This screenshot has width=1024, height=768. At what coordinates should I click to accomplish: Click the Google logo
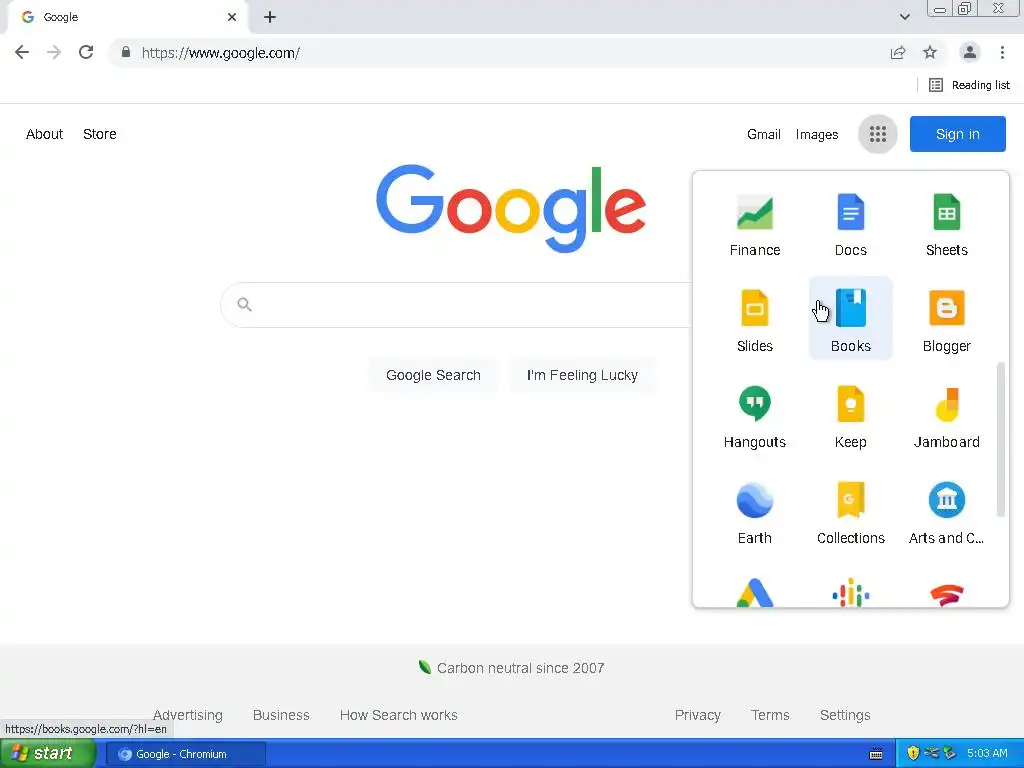tap(511, 208)
